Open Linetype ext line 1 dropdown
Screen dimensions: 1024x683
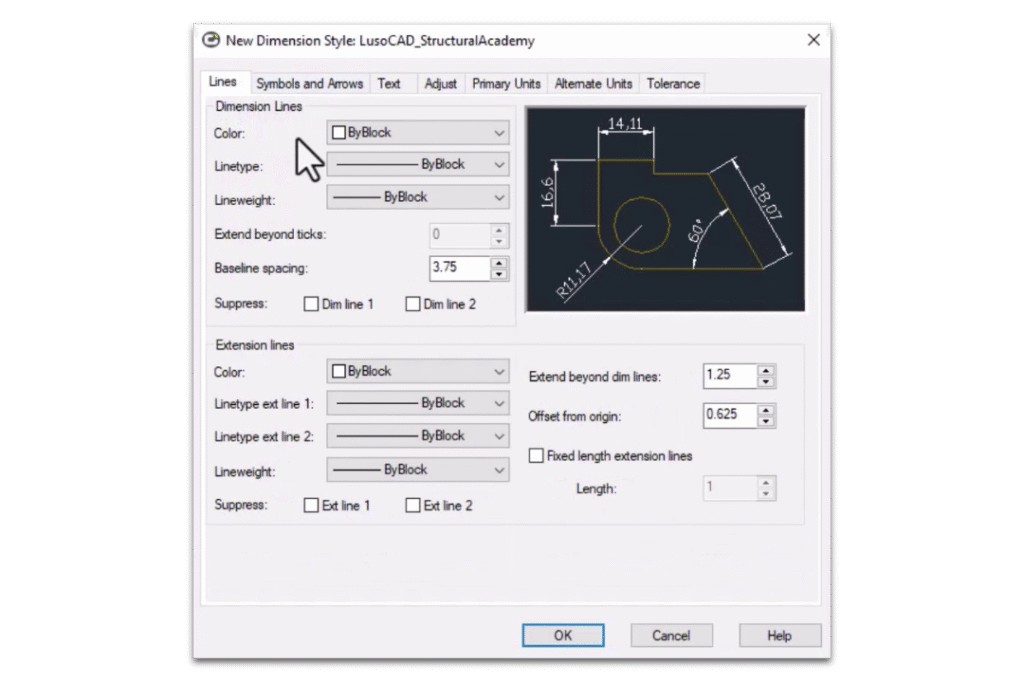(418, 404)
